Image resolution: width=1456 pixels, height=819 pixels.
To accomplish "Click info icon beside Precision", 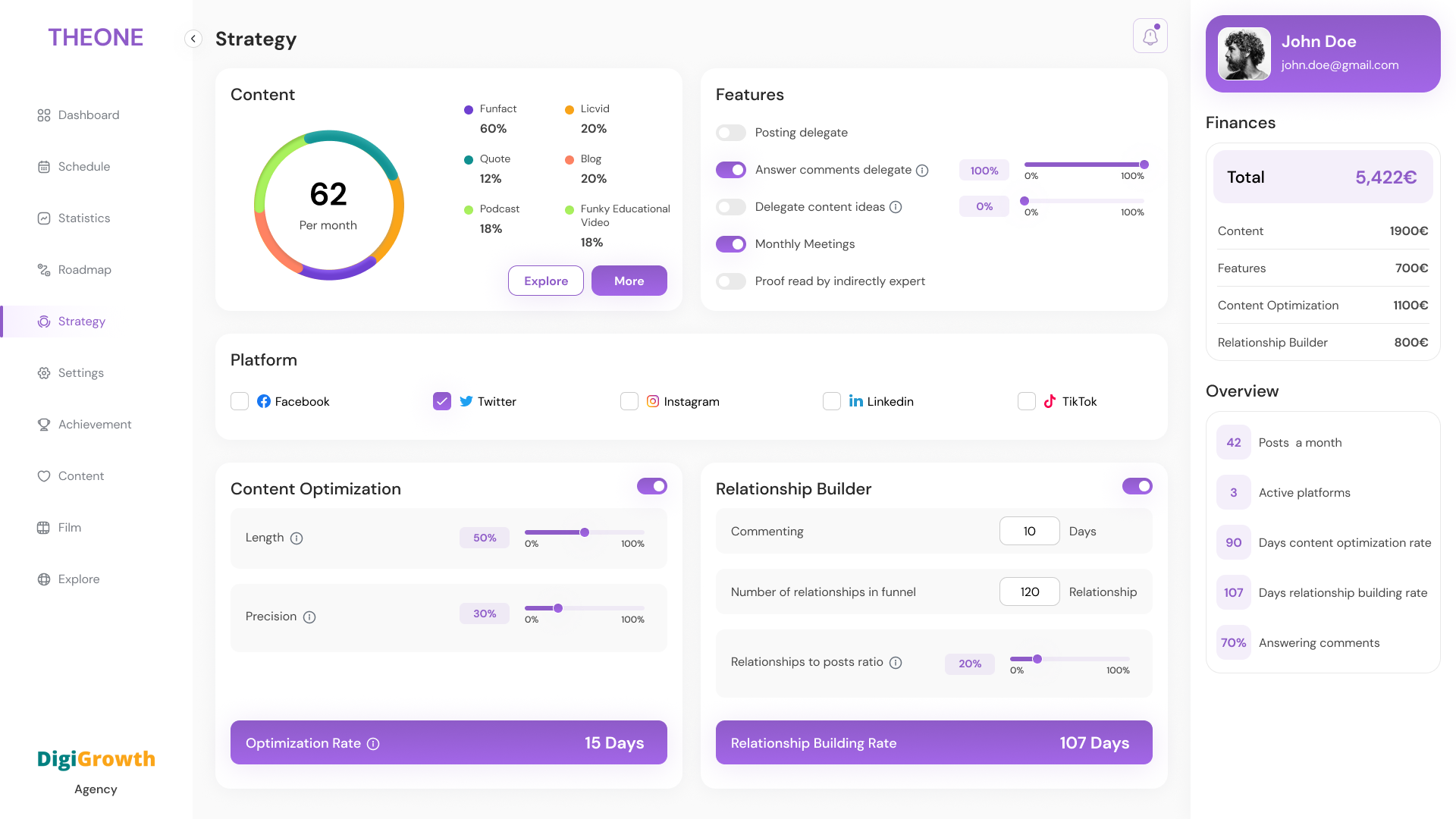I will [309, 617].
